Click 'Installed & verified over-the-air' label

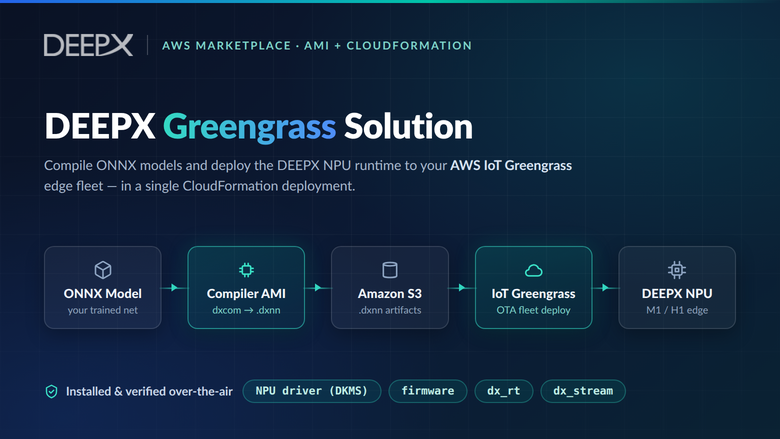(x=149, y=391)
